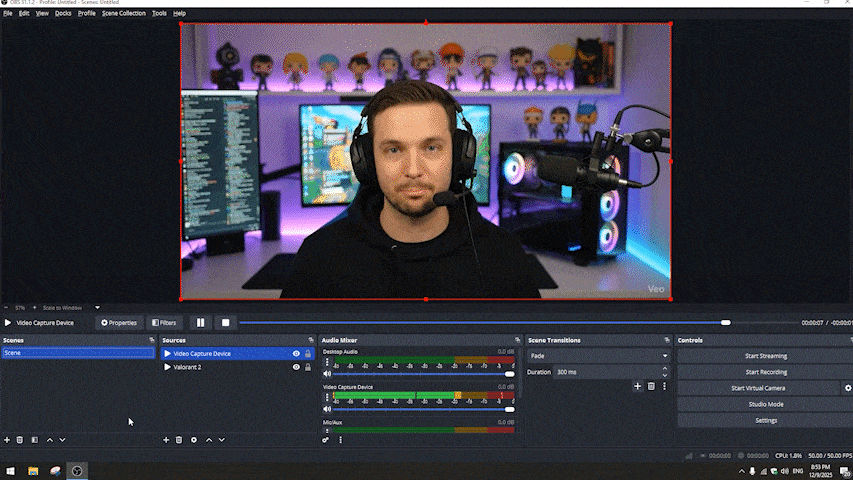Undock the Scenes panel
The image size is (853, 480).
click(x=152, y=340)
